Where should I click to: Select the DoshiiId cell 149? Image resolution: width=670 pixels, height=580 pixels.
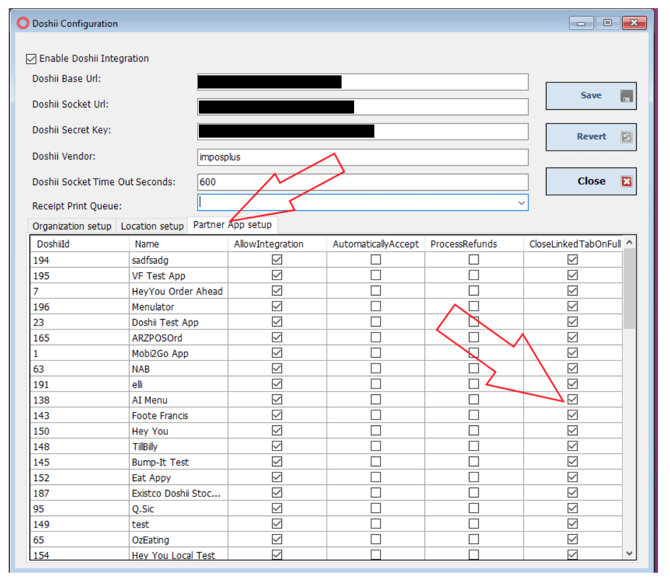(80, 524)
